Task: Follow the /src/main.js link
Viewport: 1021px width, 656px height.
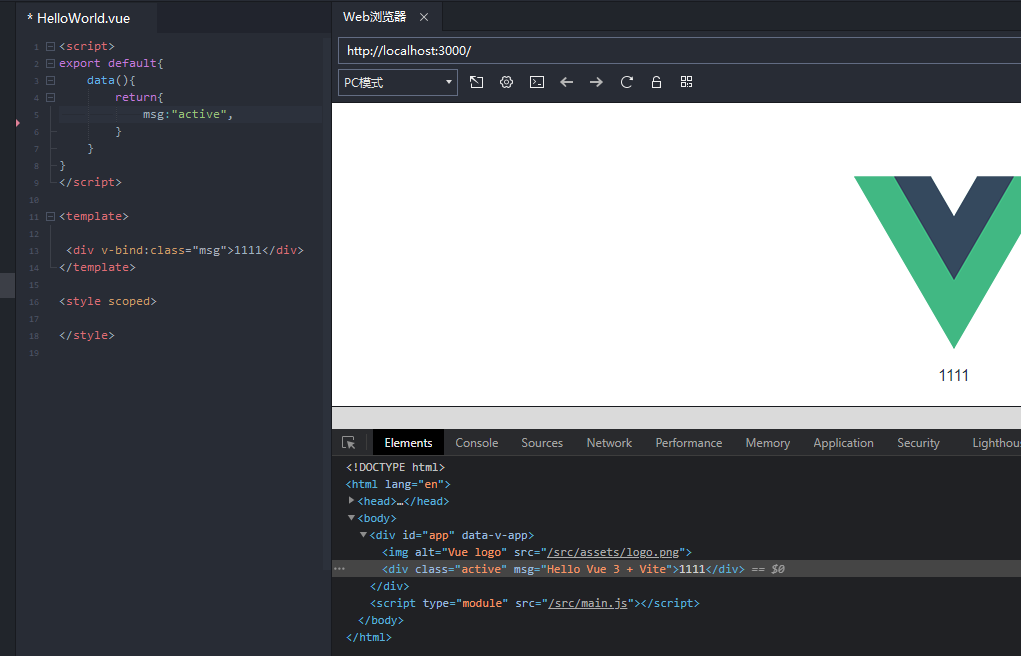Action: point(588,603)
